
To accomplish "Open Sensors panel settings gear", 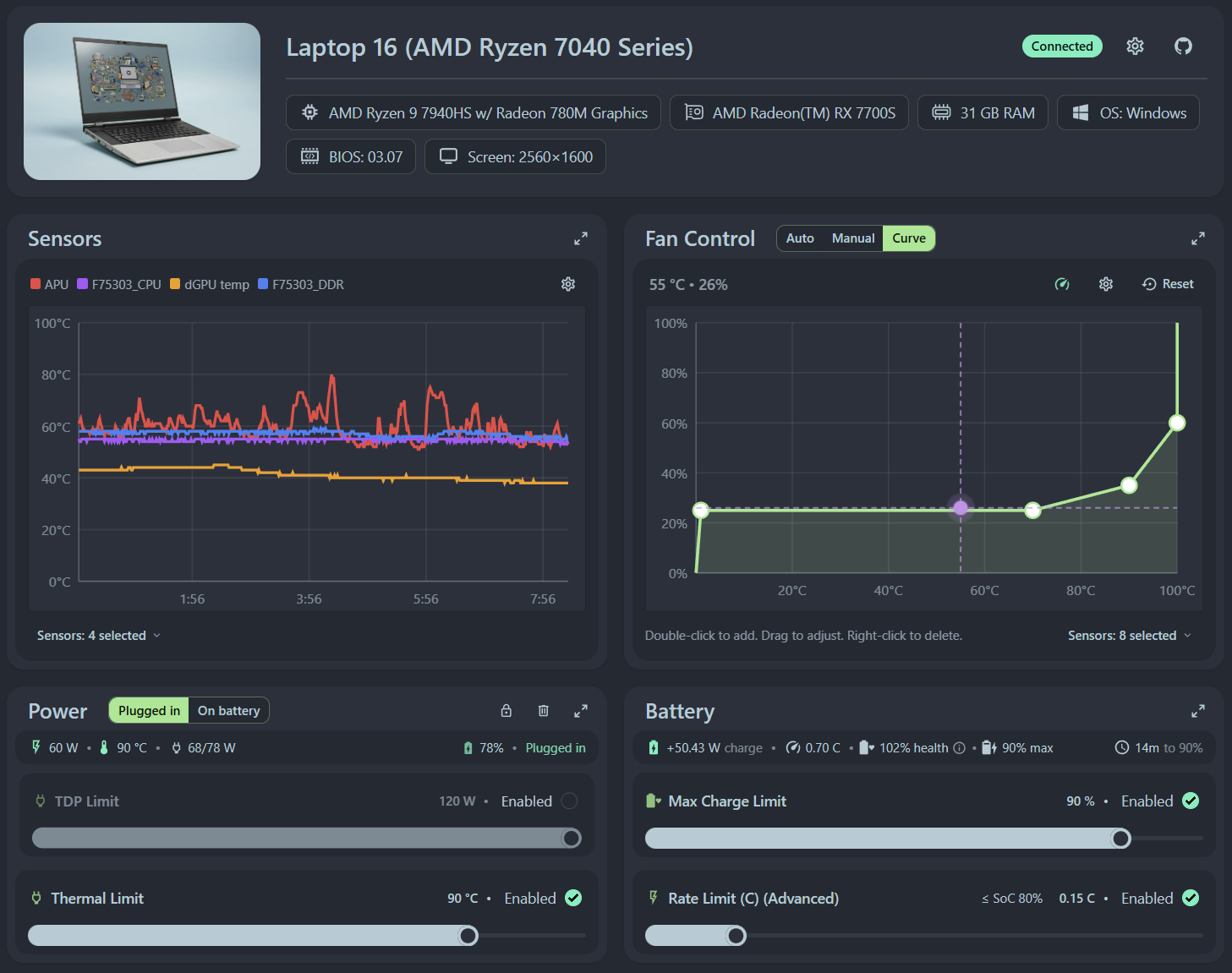I will [567, 284].
